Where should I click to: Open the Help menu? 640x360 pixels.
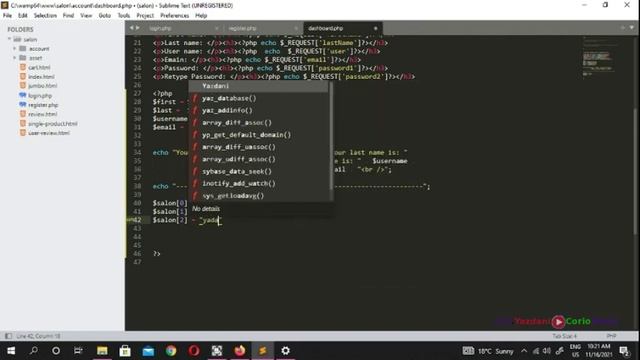[201, 16]
